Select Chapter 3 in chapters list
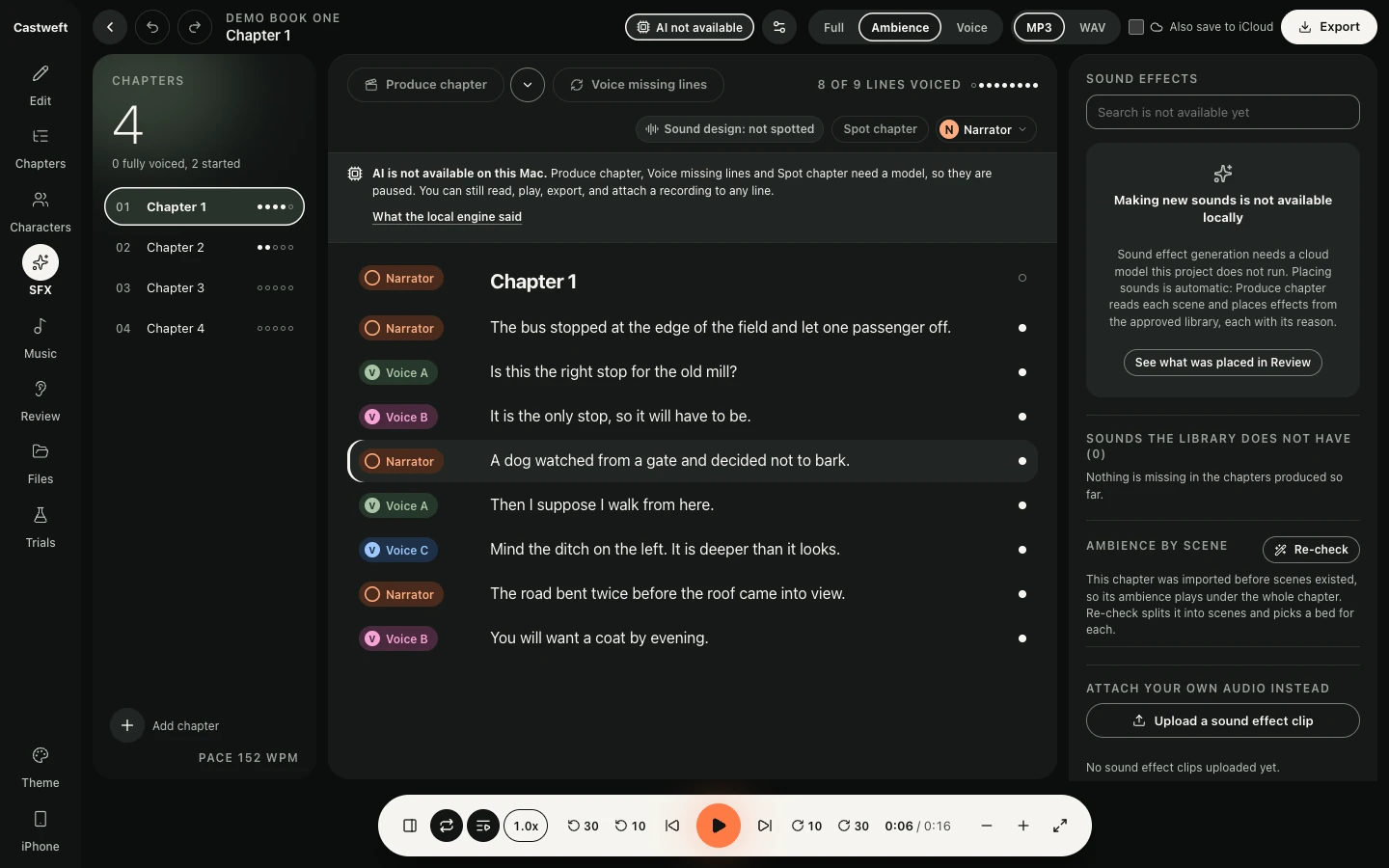Viewport: 1389px width, 868px height. pos(204,288)
